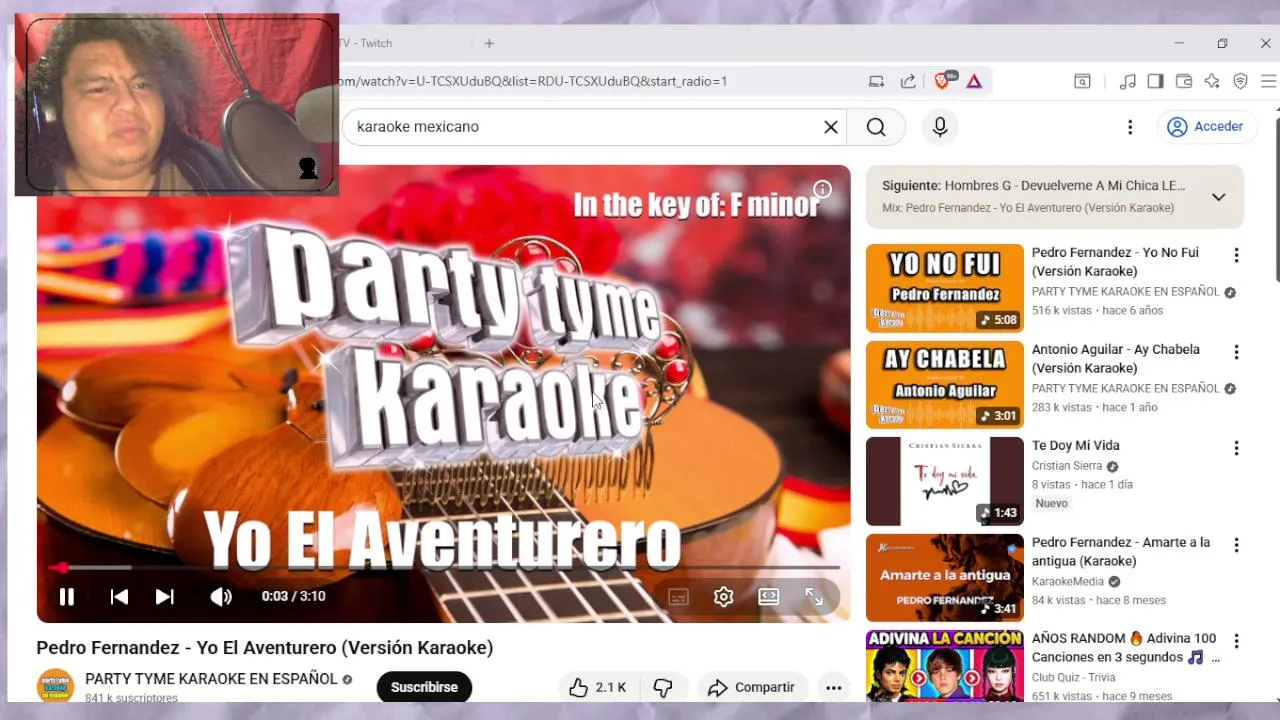Click the Compartir share button

pyautogui.click(x=753, y=687)
